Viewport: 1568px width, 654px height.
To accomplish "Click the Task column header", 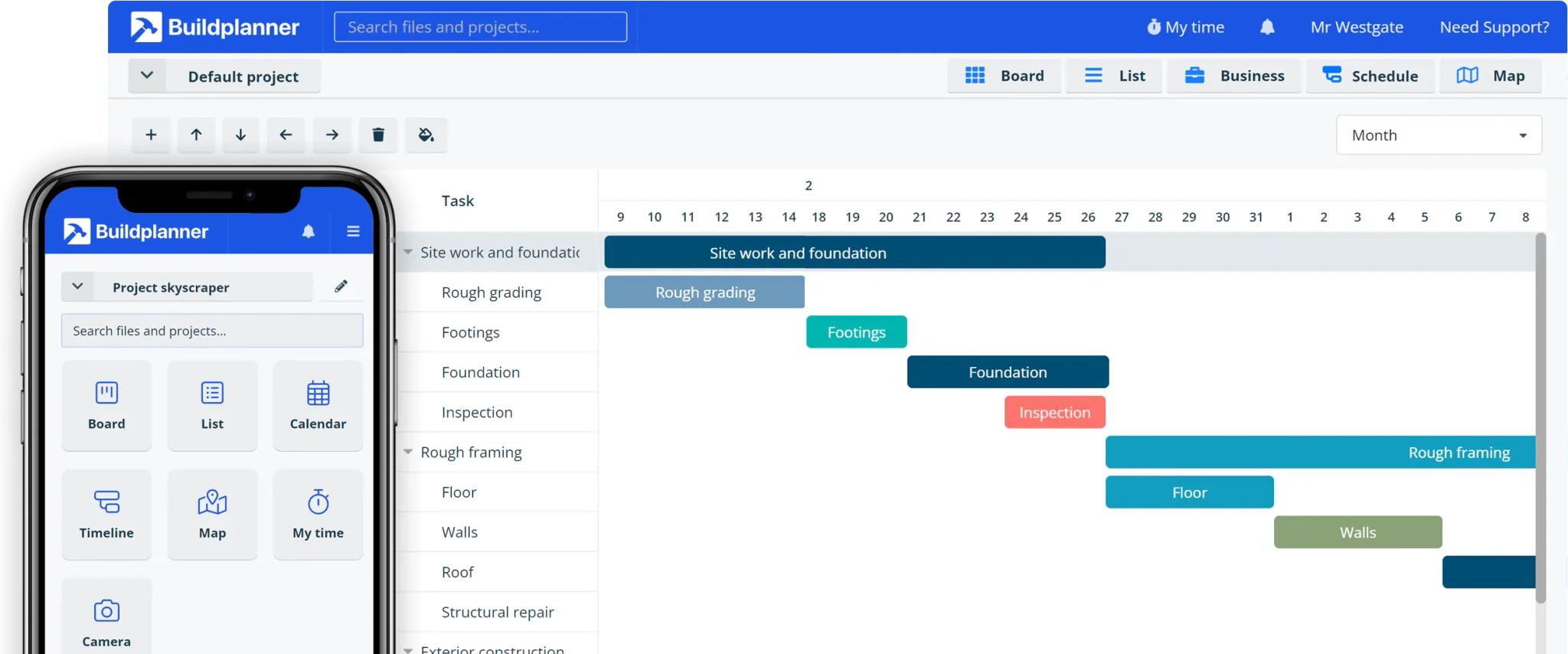I will click(x=458, y=201).
